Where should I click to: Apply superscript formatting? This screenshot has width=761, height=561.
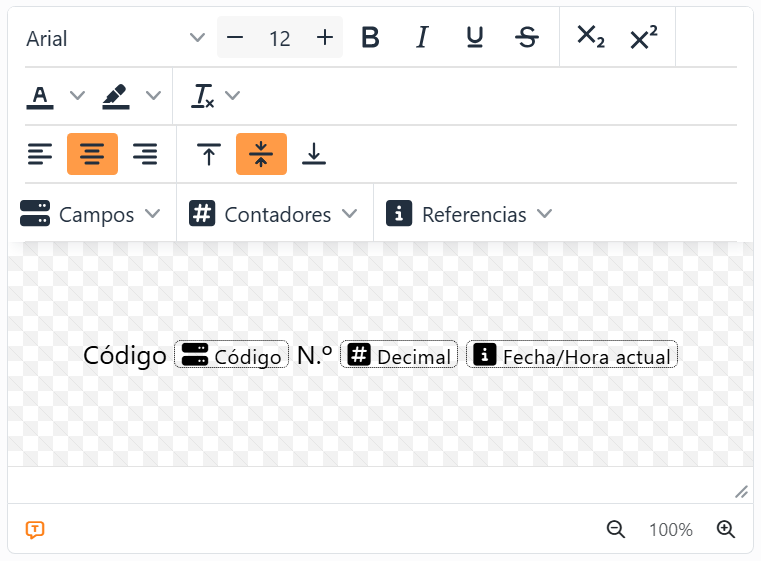(644, 37)
